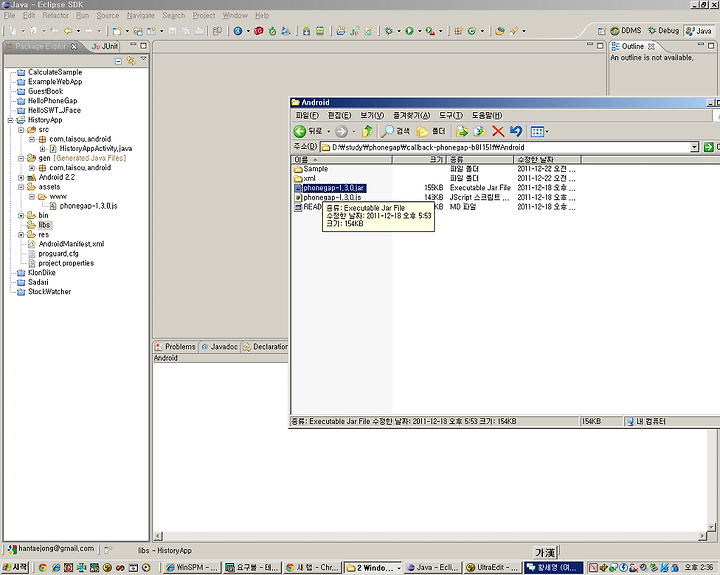Click 수정한 날짜 column header in explorer
This screenshot has height=575, width=720.
coord(547,159)
